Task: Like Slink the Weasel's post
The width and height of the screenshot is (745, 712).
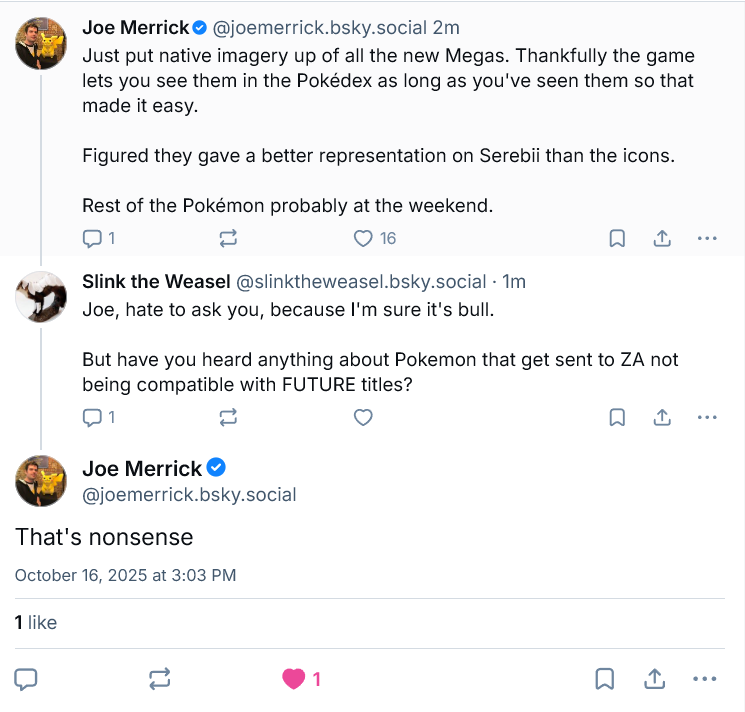Action: pyautogui.click(x=364, y=417)
